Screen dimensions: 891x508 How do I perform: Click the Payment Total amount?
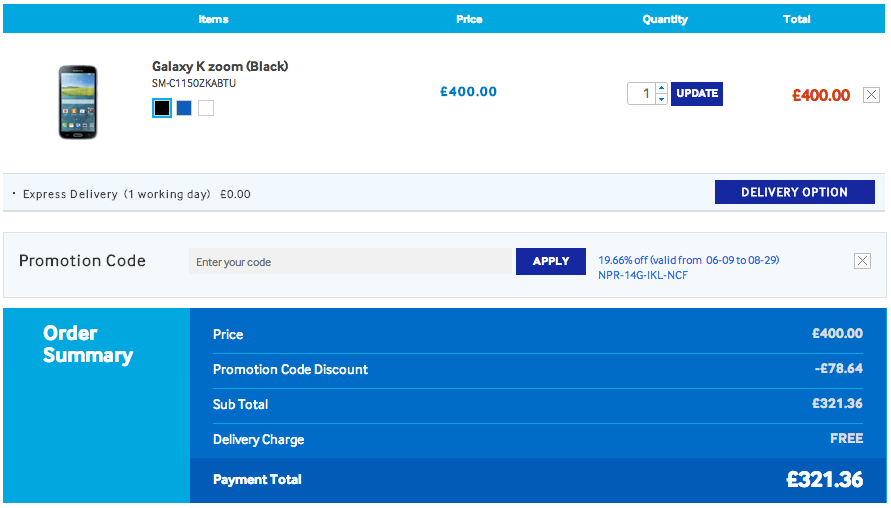tap(825, 480)
